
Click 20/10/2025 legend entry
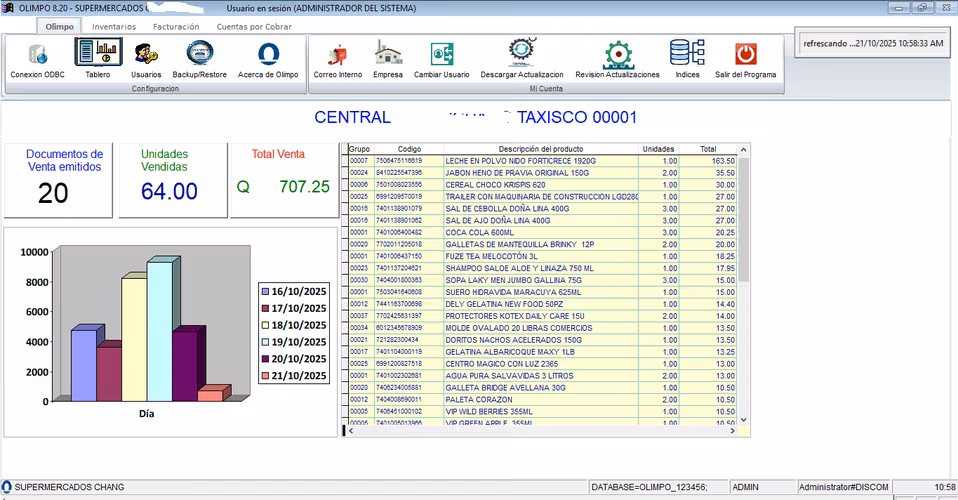pyautogui.click(x=294, y=359)
